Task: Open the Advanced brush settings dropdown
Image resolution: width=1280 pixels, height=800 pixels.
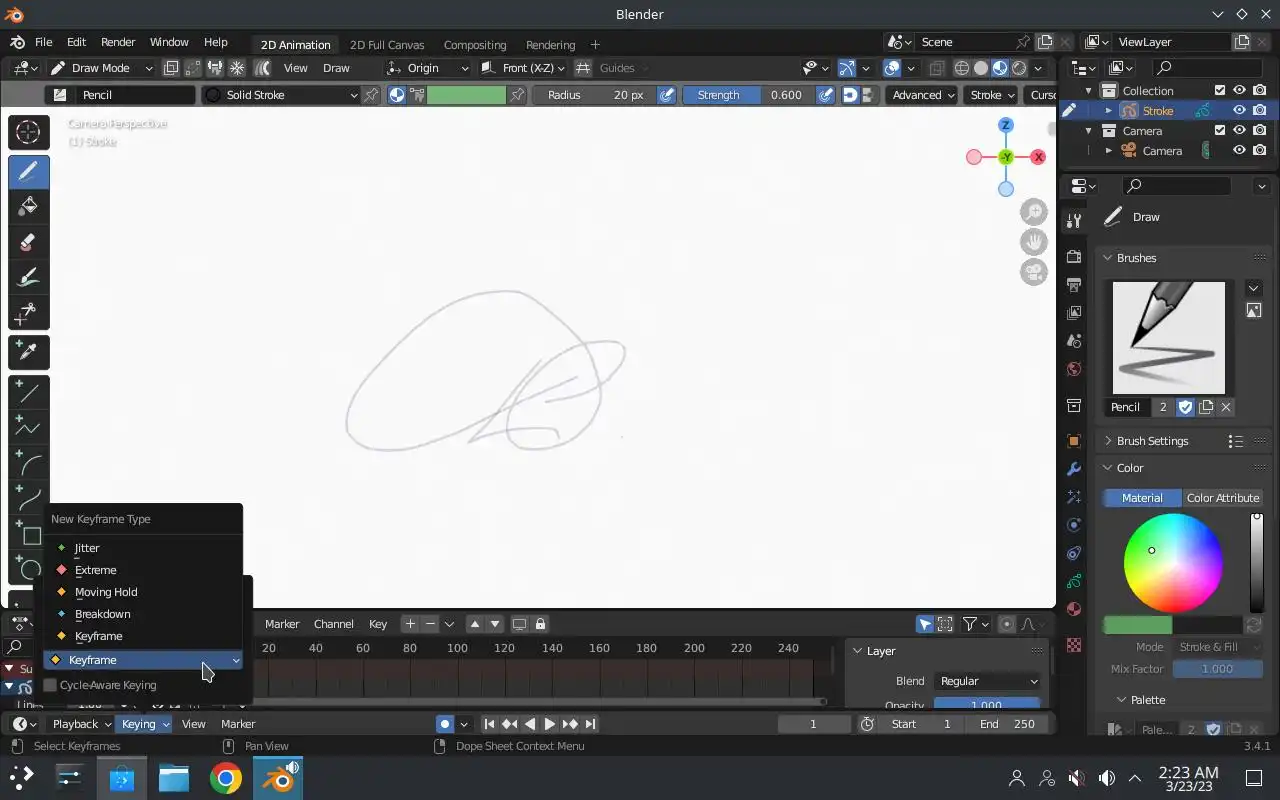Action: pyautogui.click(x=923, y=95)
